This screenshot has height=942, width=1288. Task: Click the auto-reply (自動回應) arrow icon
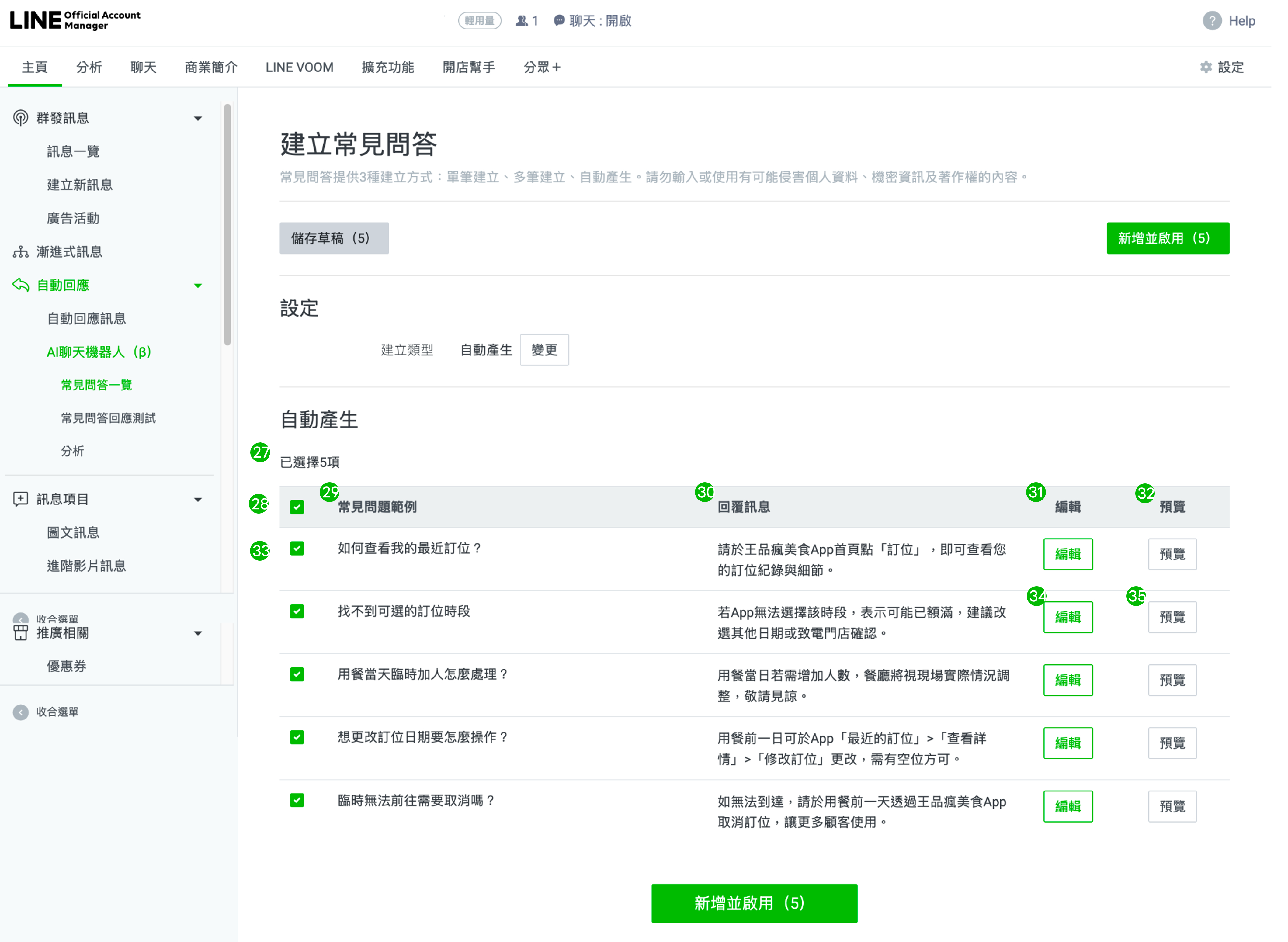tap(21, 285)
